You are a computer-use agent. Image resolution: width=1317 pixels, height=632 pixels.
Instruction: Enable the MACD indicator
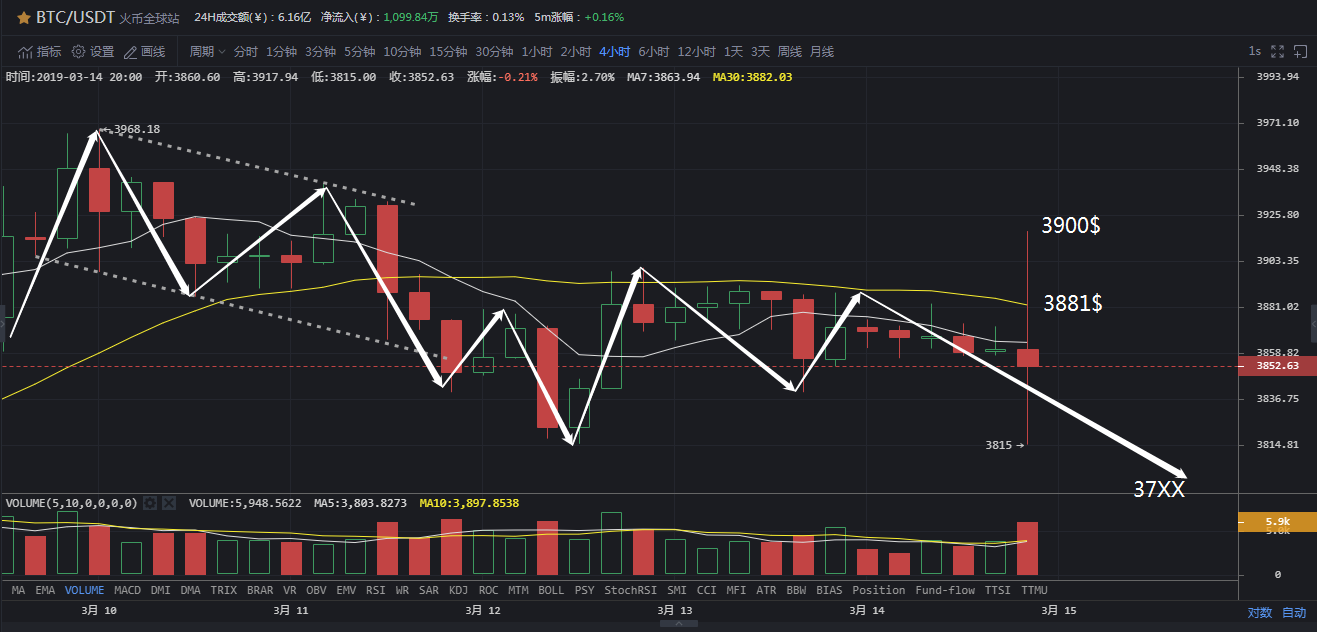128,590
